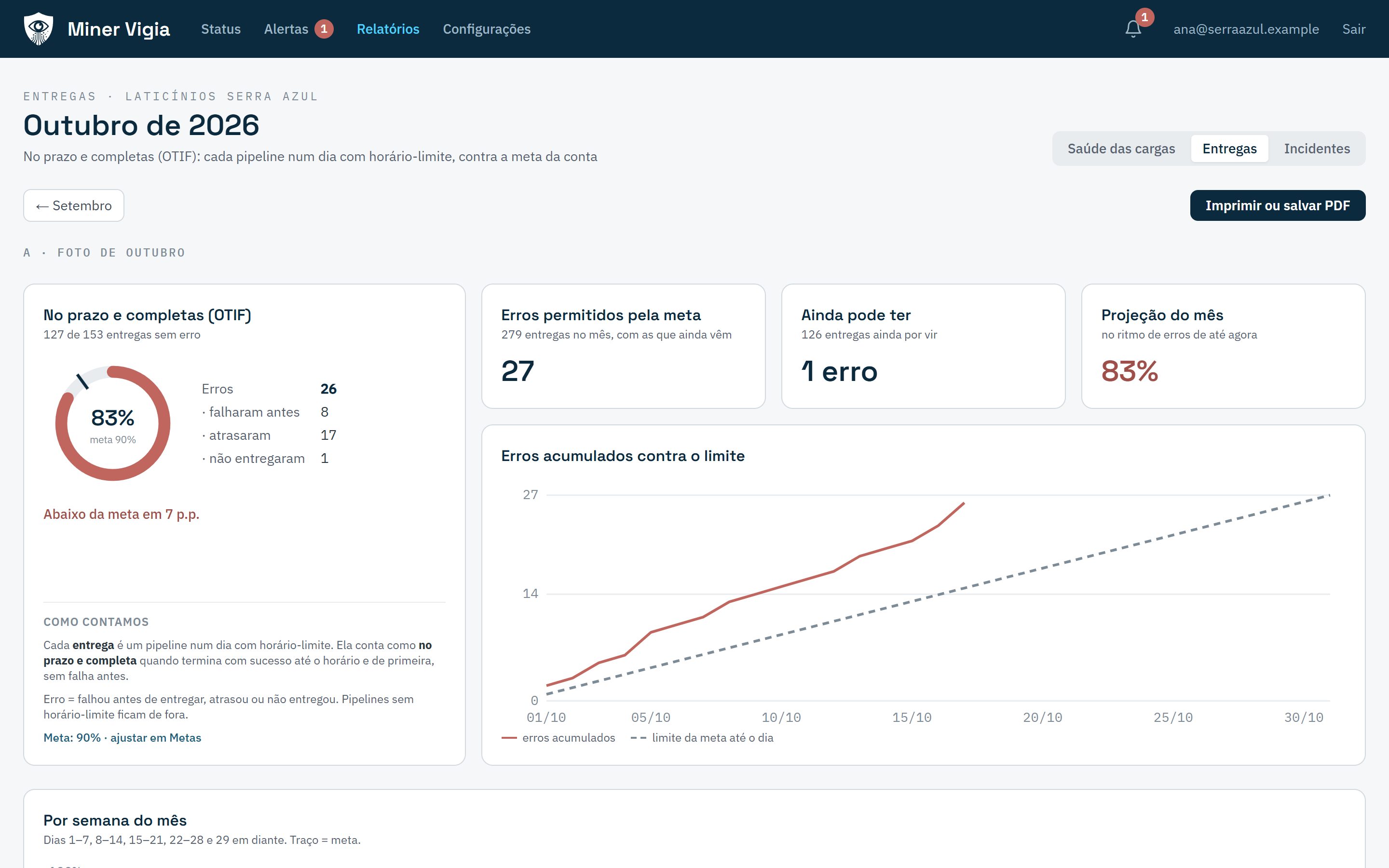The width and height of the screenshot is (1389, 868).
Task: Select the Entregas tab
Action: pyautogui.click(x=1229, y=149)
